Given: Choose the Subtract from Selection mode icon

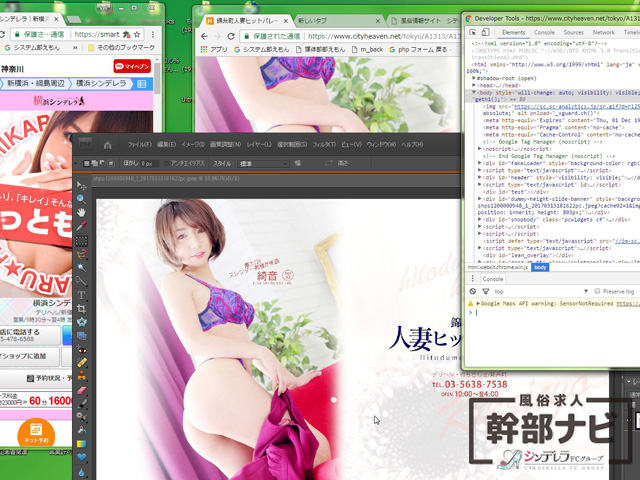Looking at the screenshot, I should click(102, 163).
